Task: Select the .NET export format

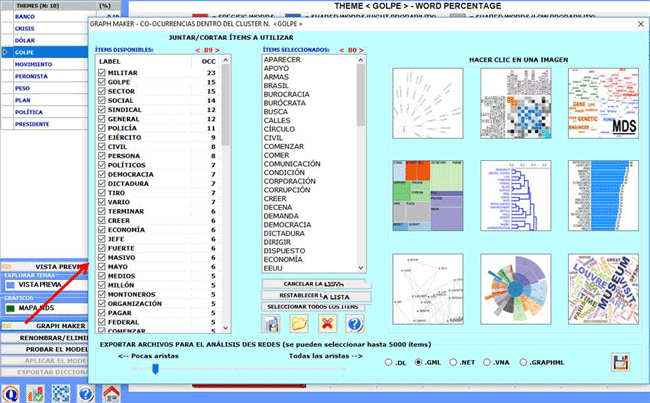Action: click(453, 362)
